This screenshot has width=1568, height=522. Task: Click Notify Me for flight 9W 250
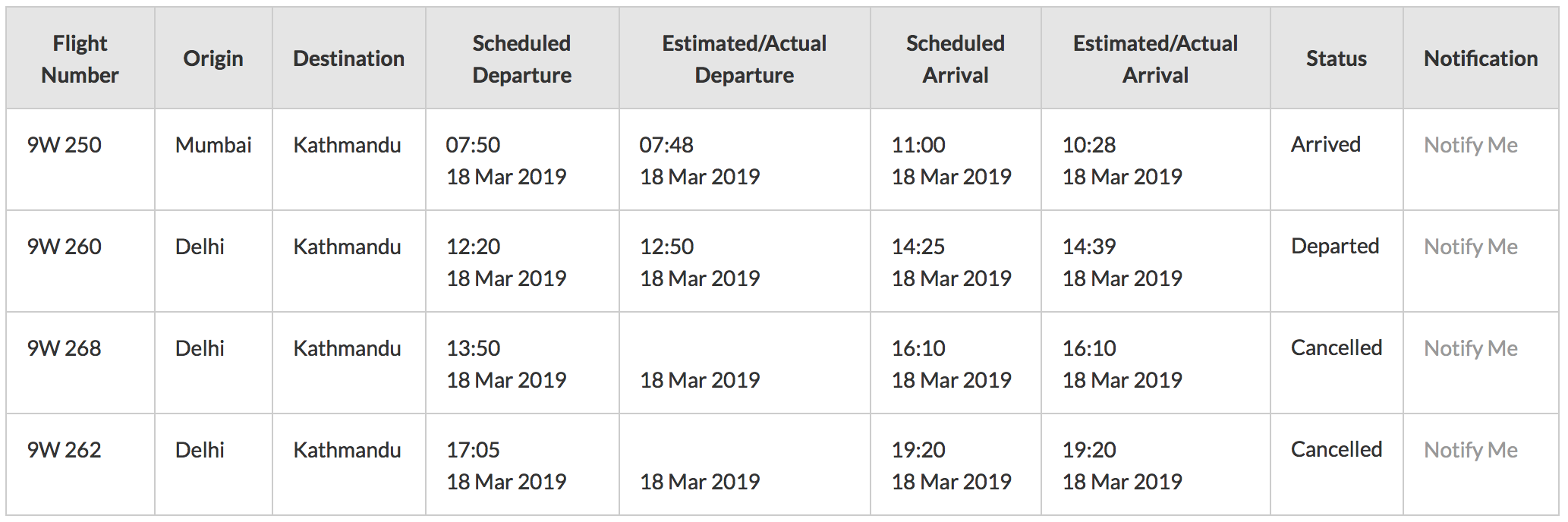pos(1470,145)
